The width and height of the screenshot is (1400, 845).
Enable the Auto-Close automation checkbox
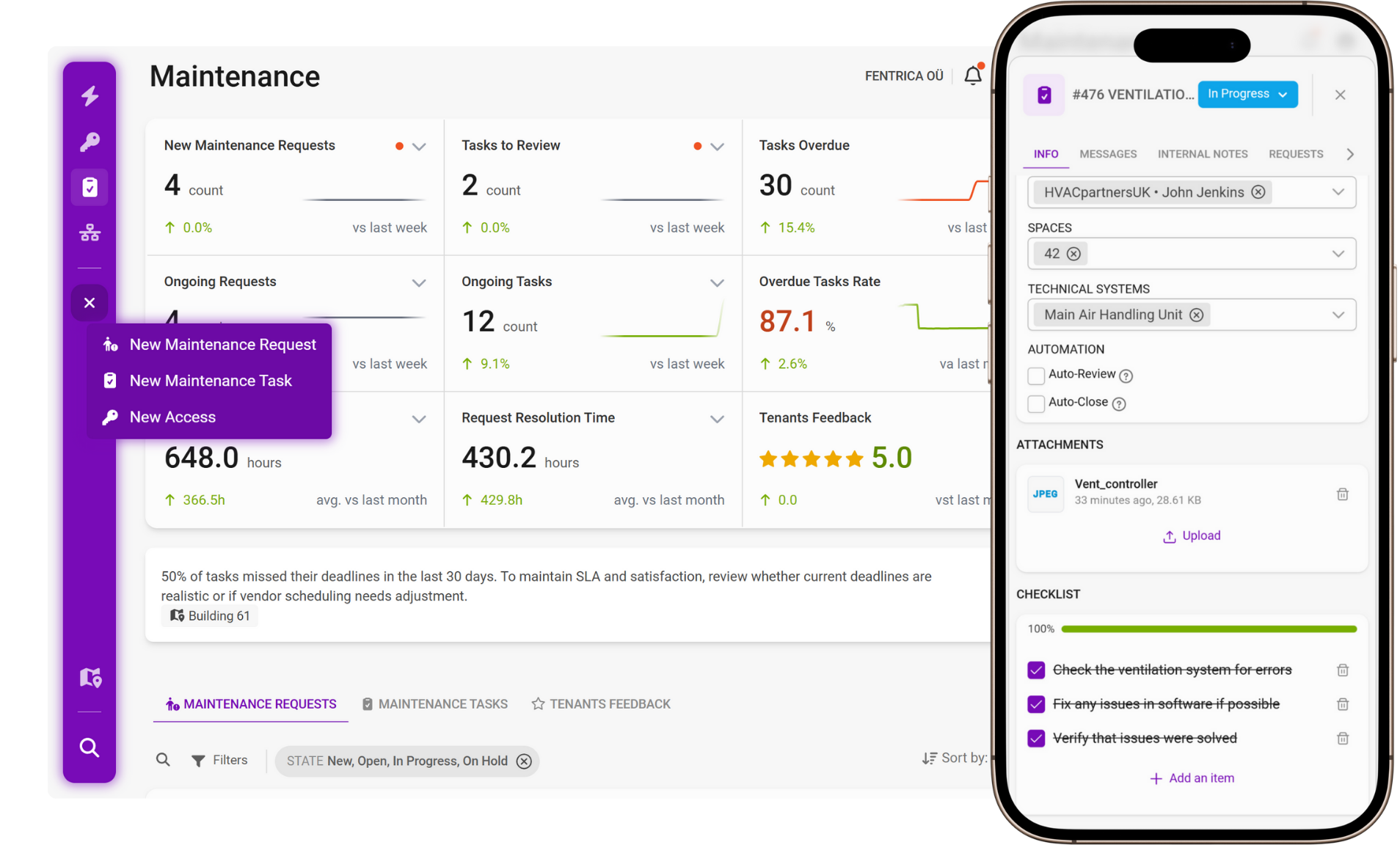coord(1036,403)
